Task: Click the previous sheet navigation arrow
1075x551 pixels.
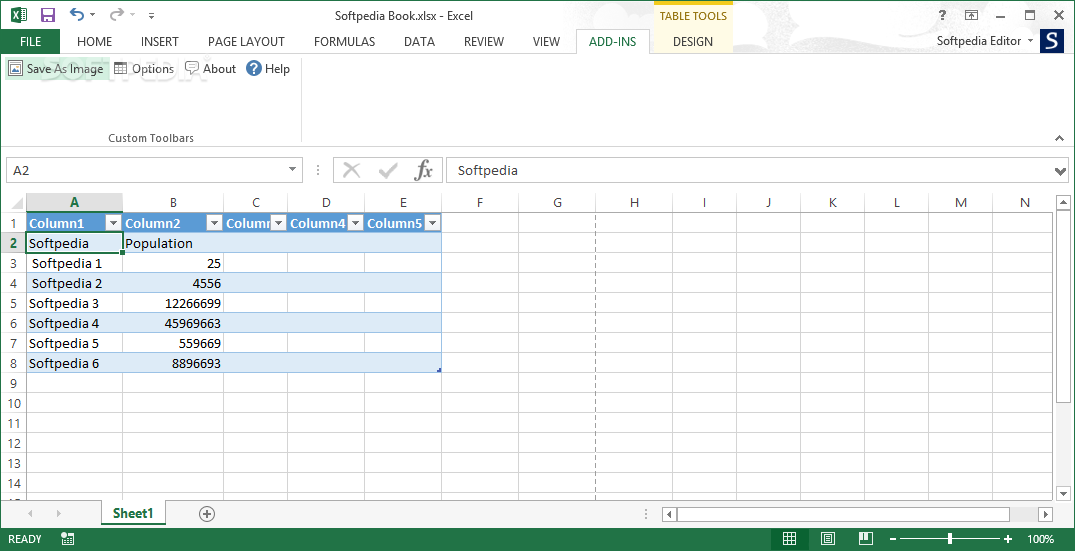Action: pyautogui.click(x=30, y=513)
